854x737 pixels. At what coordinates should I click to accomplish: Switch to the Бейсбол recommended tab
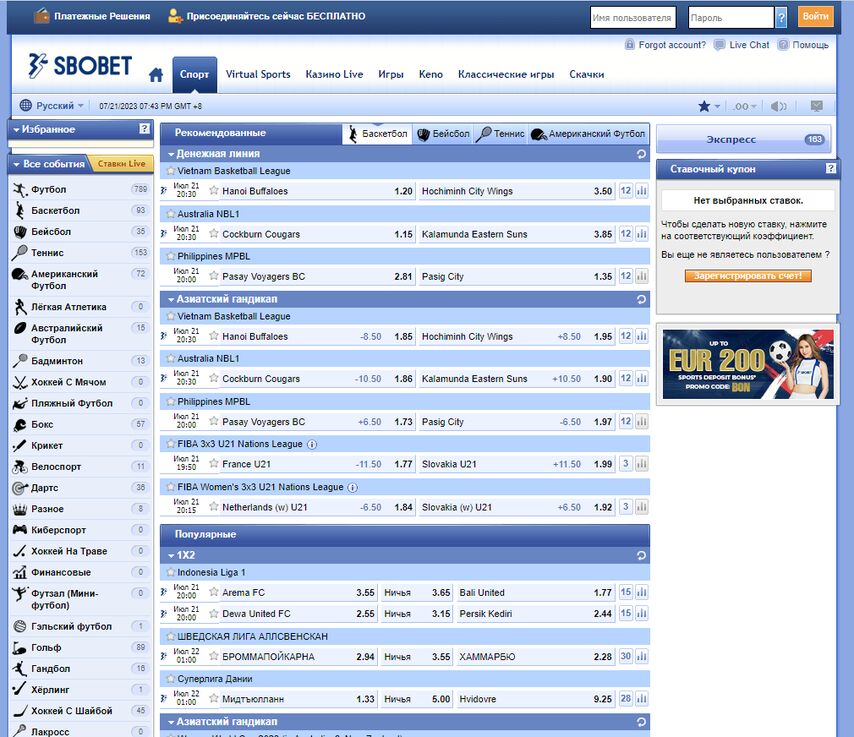tap(444, 134)
